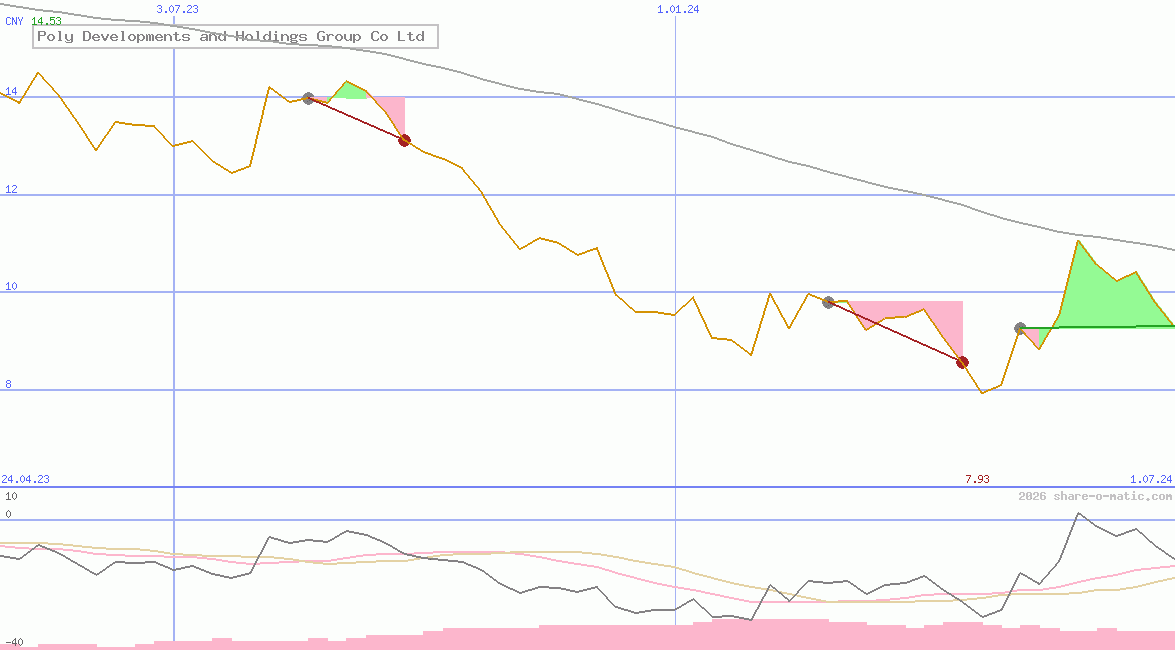Click the 12 price axis label

tap(11, 190)
